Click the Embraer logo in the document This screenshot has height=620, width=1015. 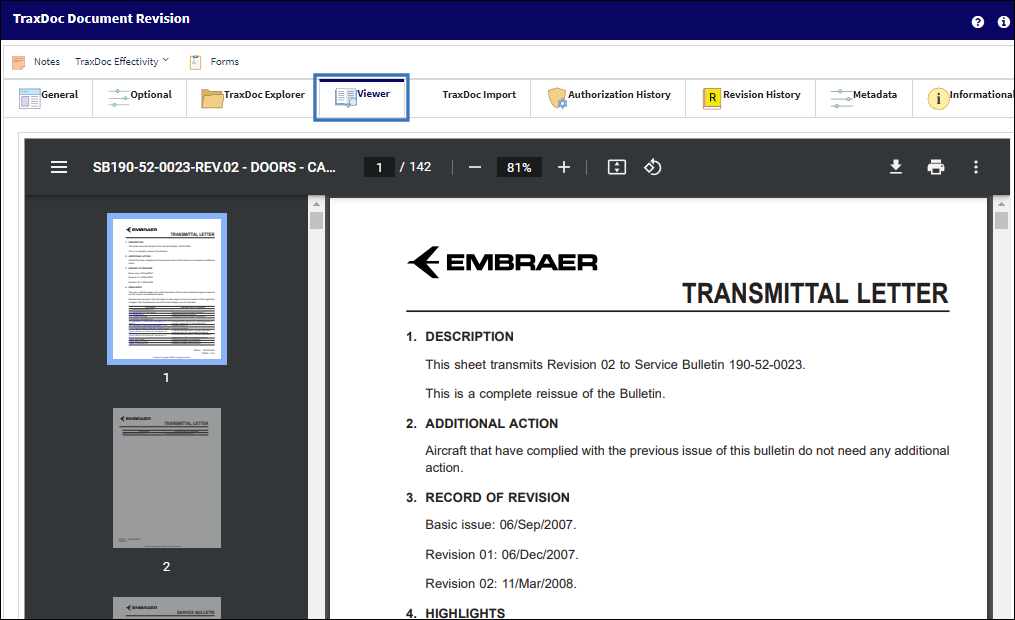[x=502, y=262]
